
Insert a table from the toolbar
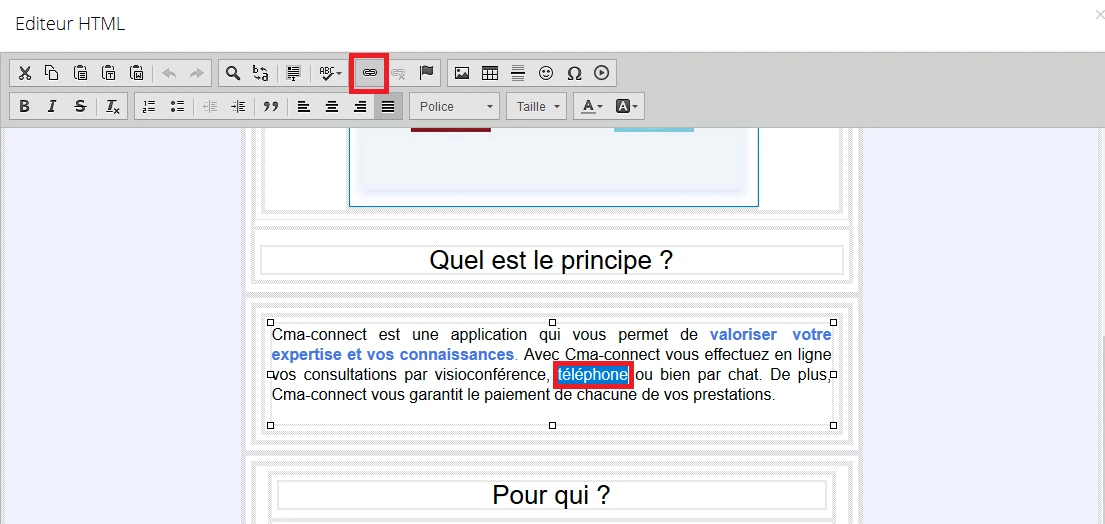click(490, 73)
